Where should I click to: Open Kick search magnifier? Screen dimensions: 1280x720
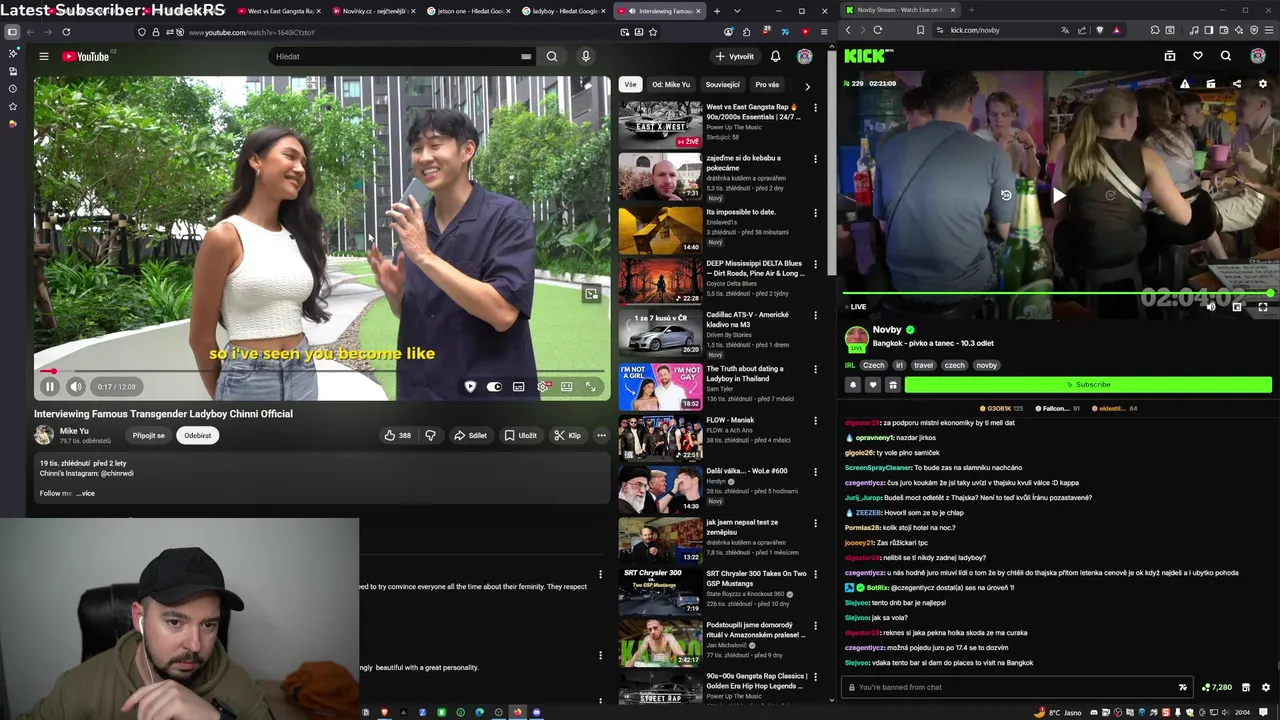pyautogui.click(x=1226, y=56)
